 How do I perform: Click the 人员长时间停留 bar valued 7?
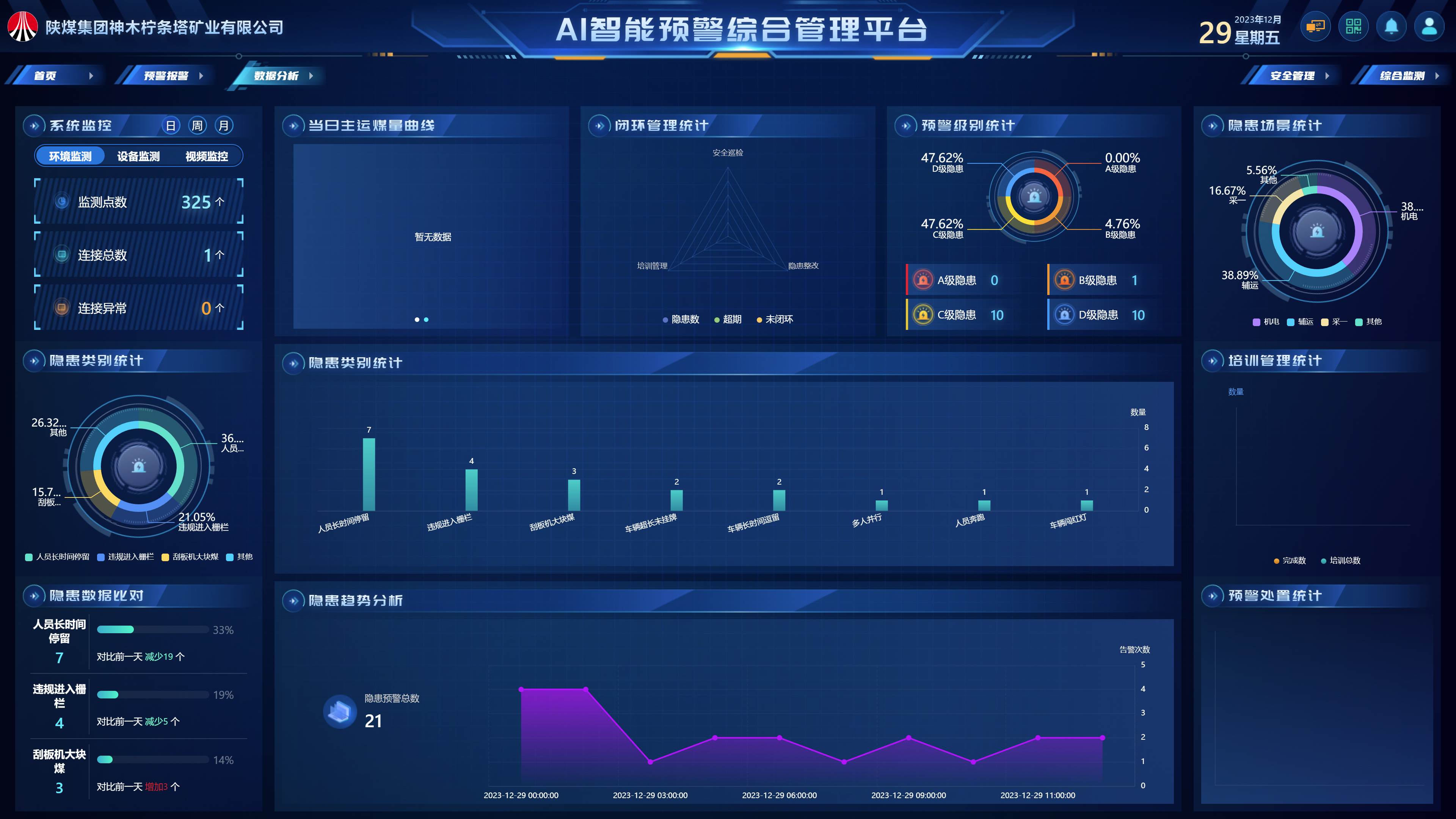[x=369, y=474]
